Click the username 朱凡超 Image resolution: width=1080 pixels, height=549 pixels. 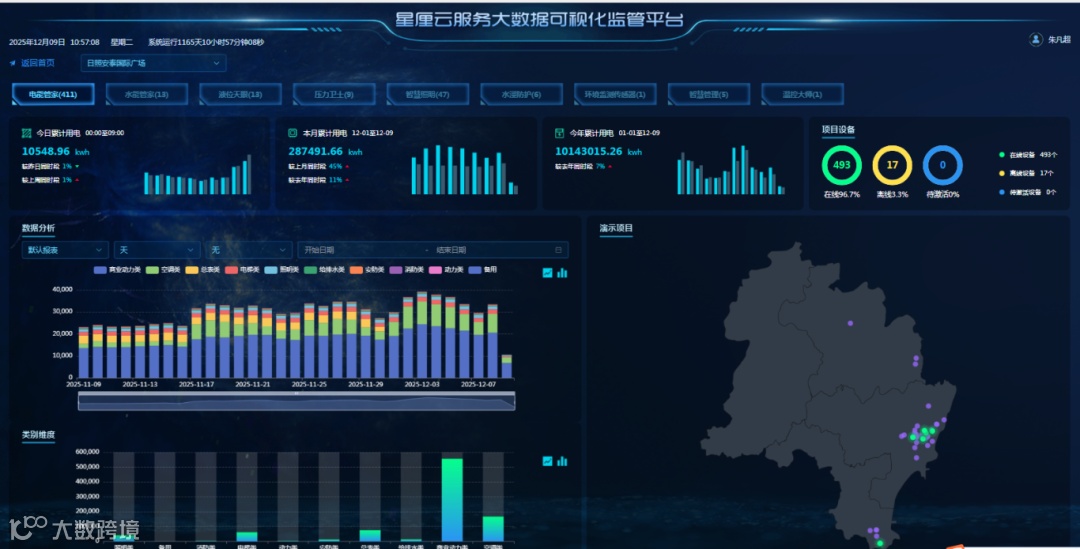click(x=1059, y=40)
